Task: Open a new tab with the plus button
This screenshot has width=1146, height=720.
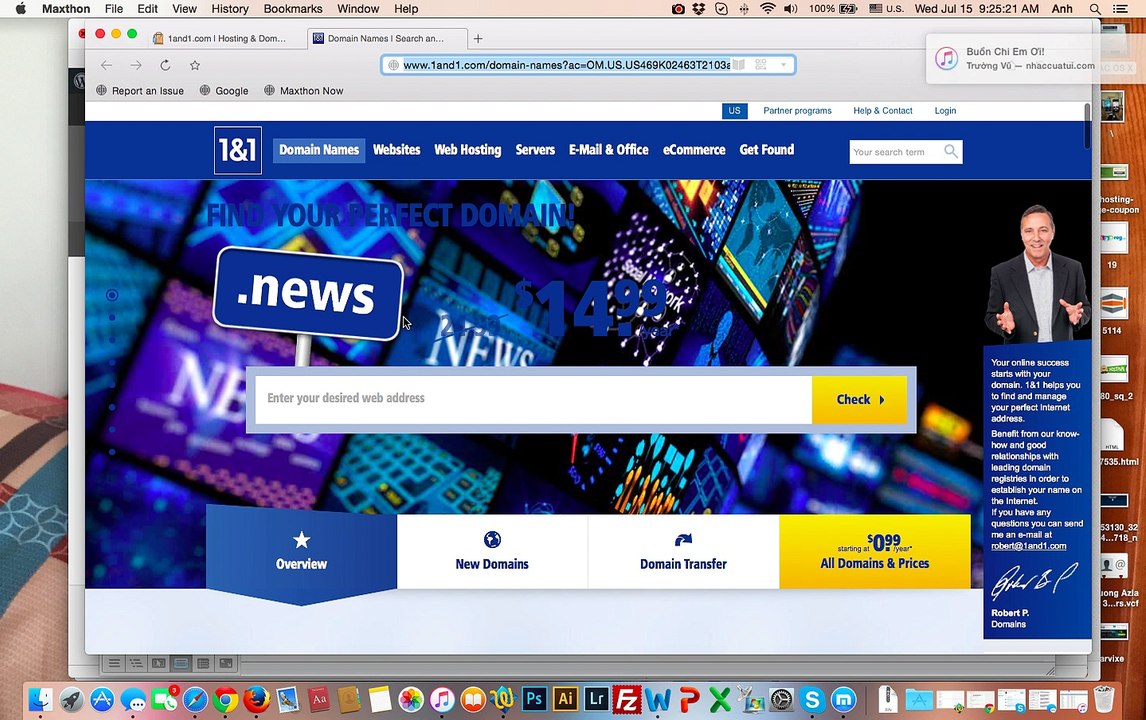Action: pyautogui.click(x=478, y=38)
